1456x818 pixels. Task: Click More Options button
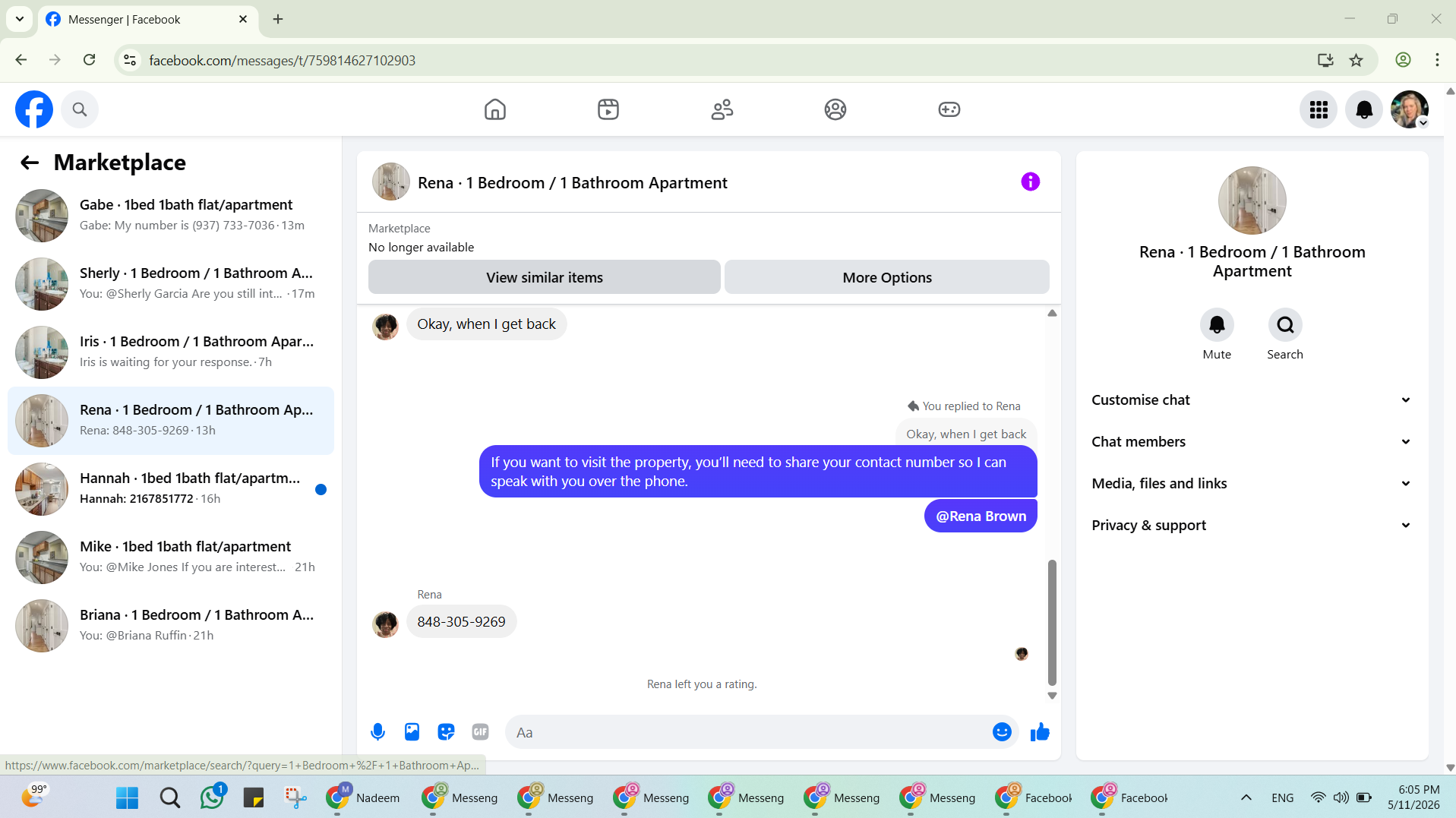(x=887, y=277)
